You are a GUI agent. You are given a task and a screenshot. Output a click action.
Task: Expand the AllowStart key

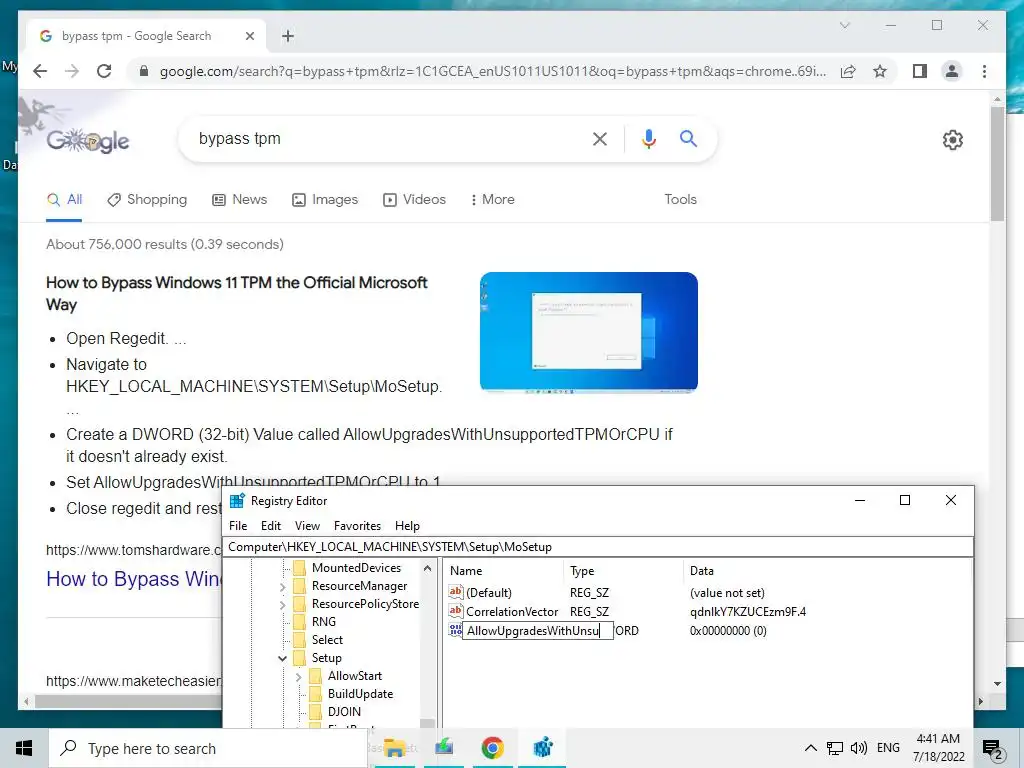[x=298, y=677]
